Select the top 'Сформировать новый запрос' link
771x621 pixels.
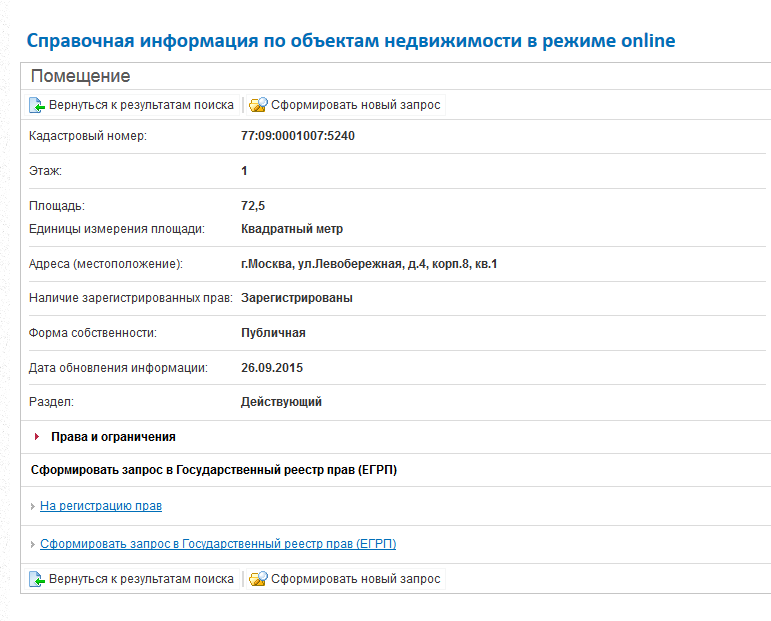355,105
